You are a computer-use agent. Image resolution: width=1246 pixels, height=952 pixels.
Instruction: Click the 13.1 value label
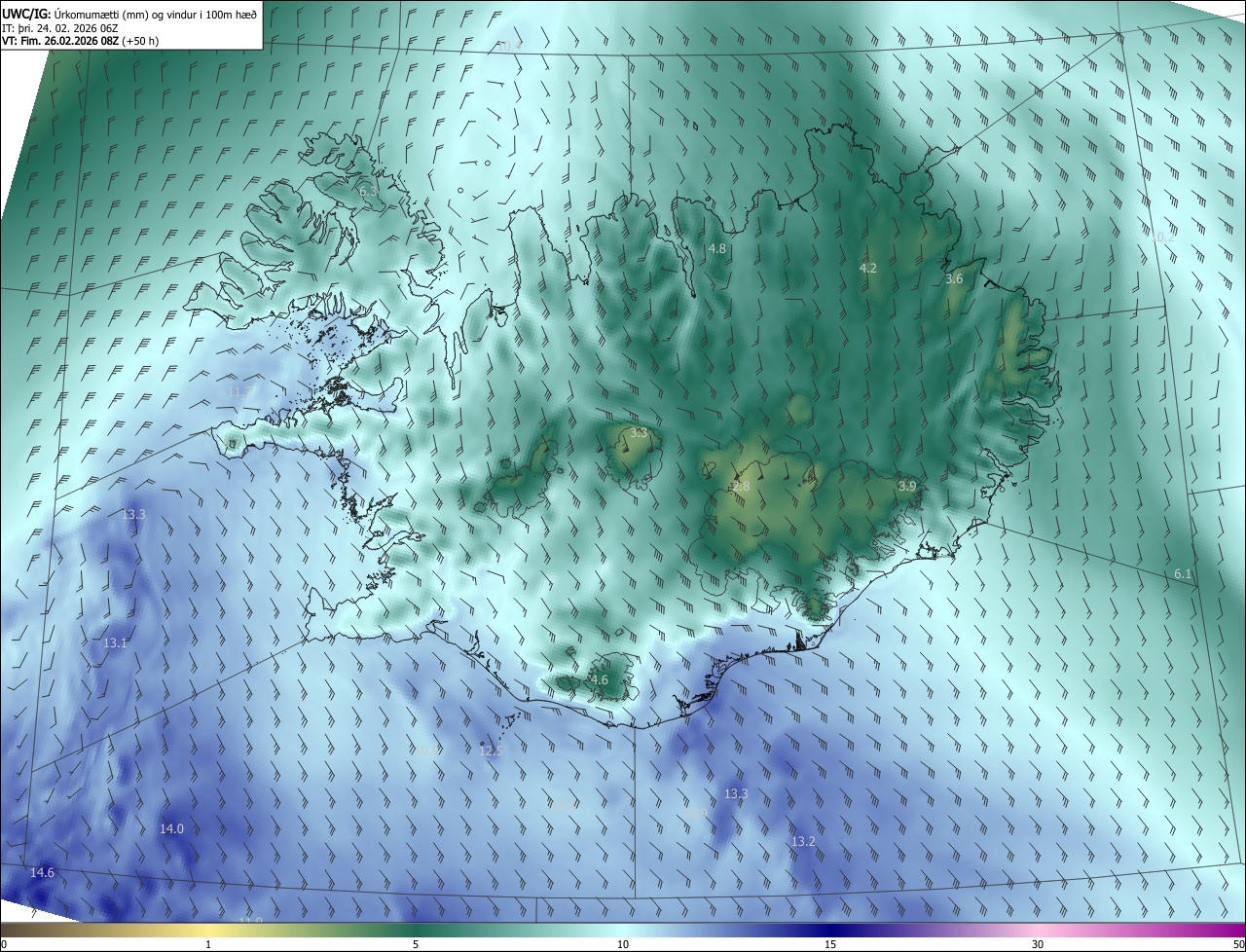[x=115, y=643]
